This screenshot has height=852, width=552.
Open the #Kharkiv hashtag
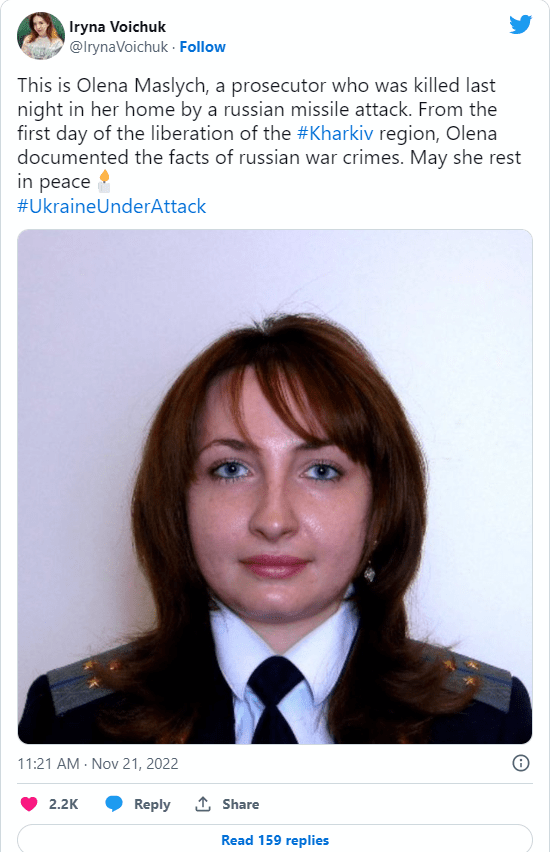(335, 134)
